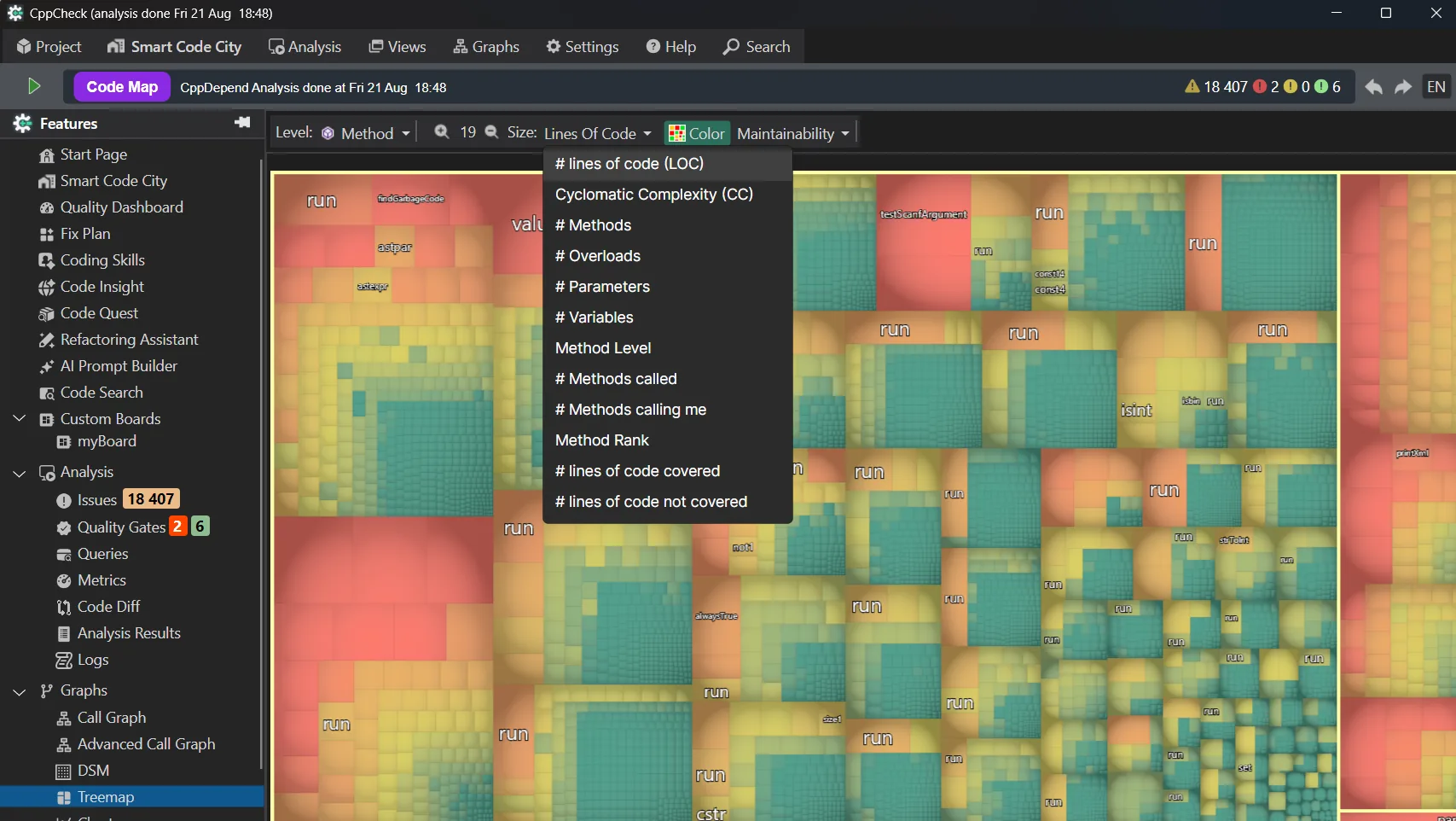Select '# Variables' size option
This screenshot has width=1456, height=821.
click(x=668, y=317)
